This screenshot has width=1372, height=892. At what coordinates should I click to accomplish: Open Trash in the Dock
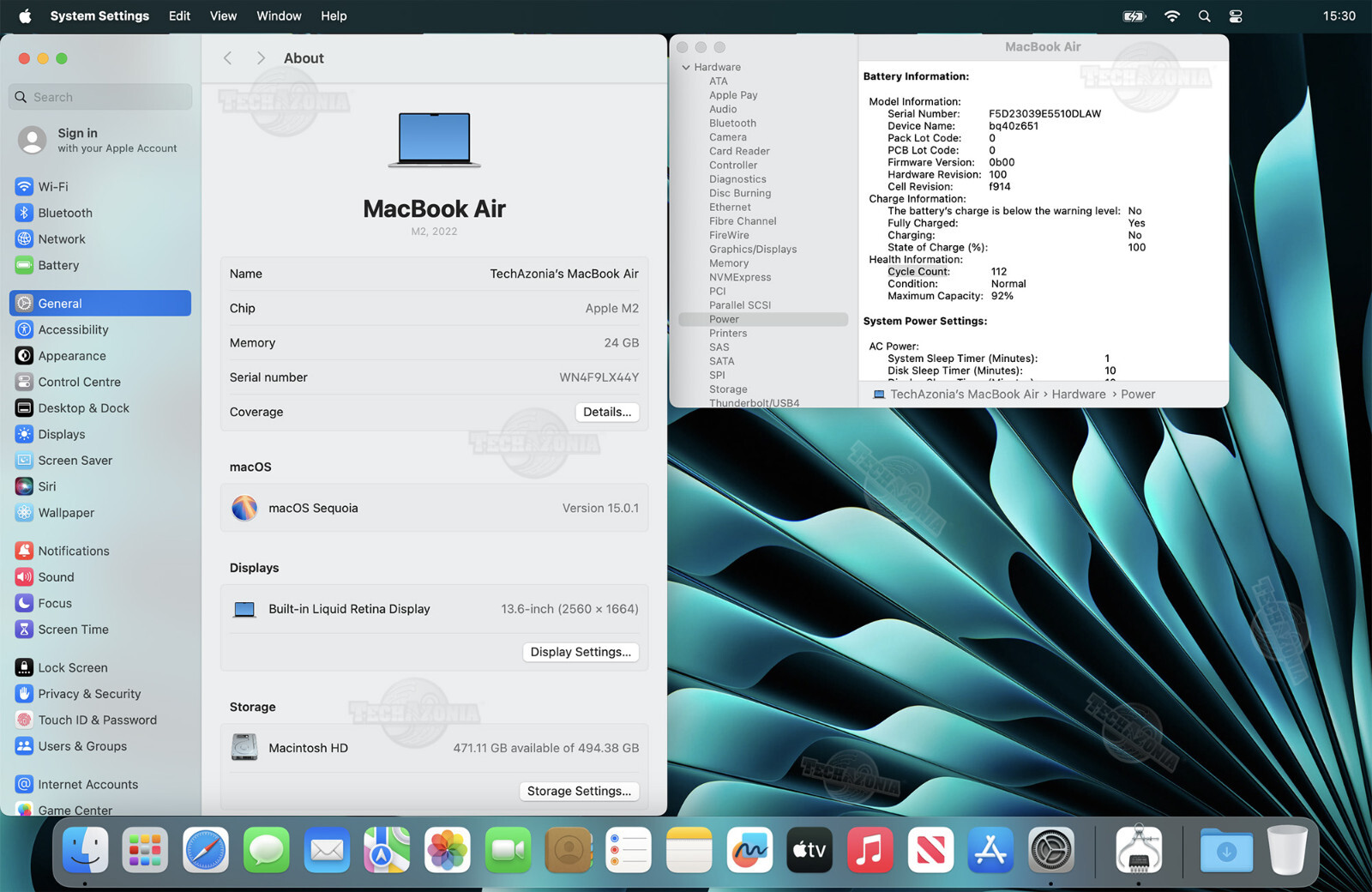point(1287,850)
